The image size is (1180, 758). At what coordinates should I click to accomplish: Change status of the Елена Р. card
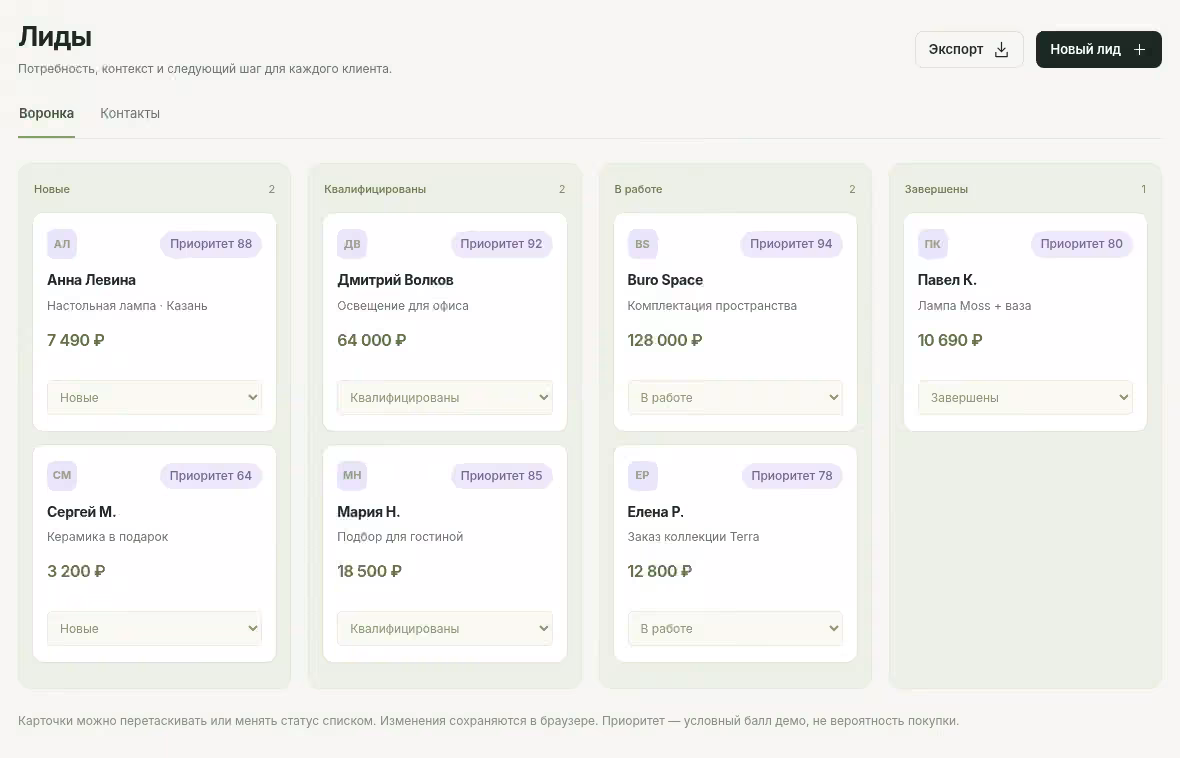pyautogui.click(x=735, y=629)
